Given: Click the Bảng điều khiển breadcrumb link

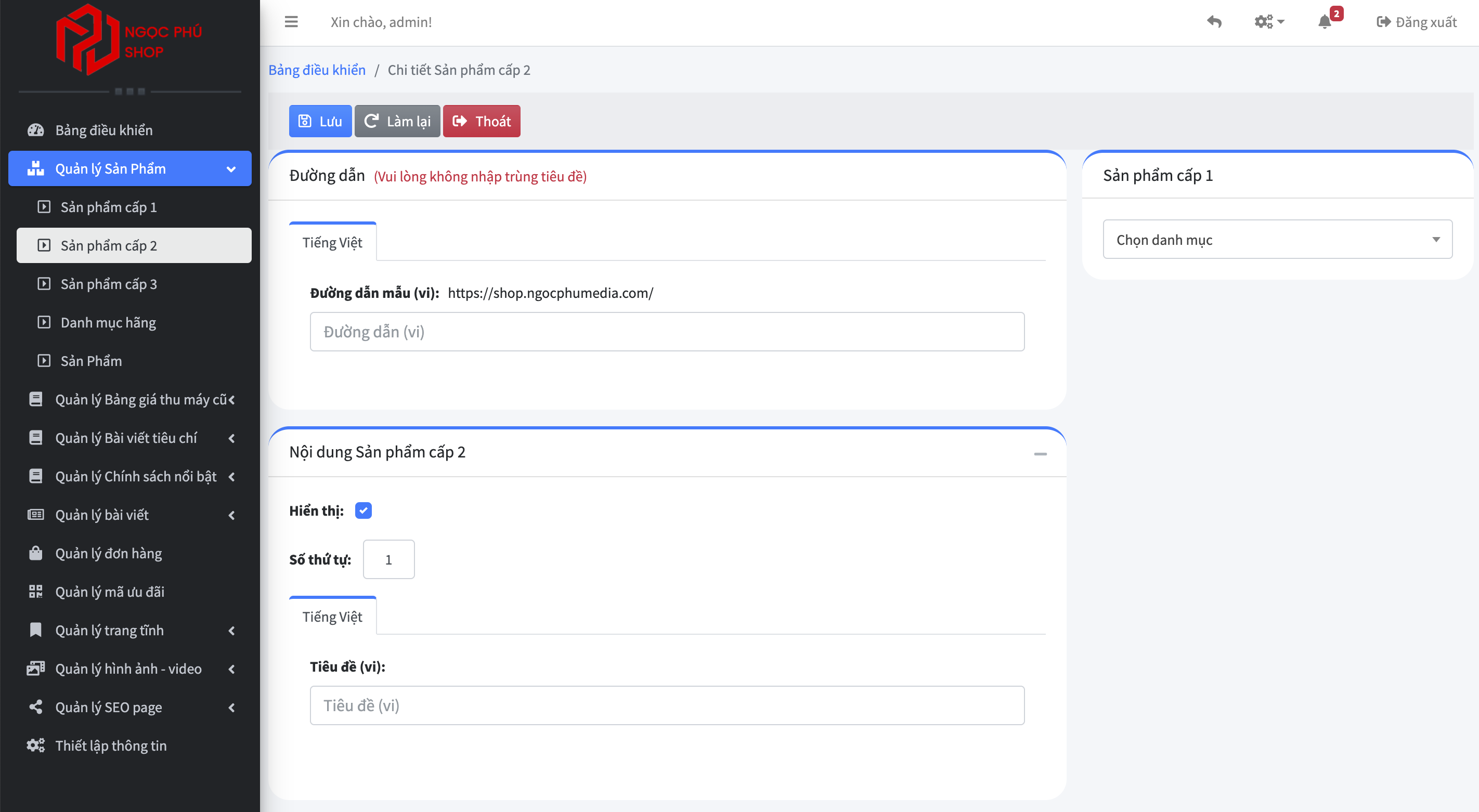Looking at the screenshot, I should tap(317, 70).
